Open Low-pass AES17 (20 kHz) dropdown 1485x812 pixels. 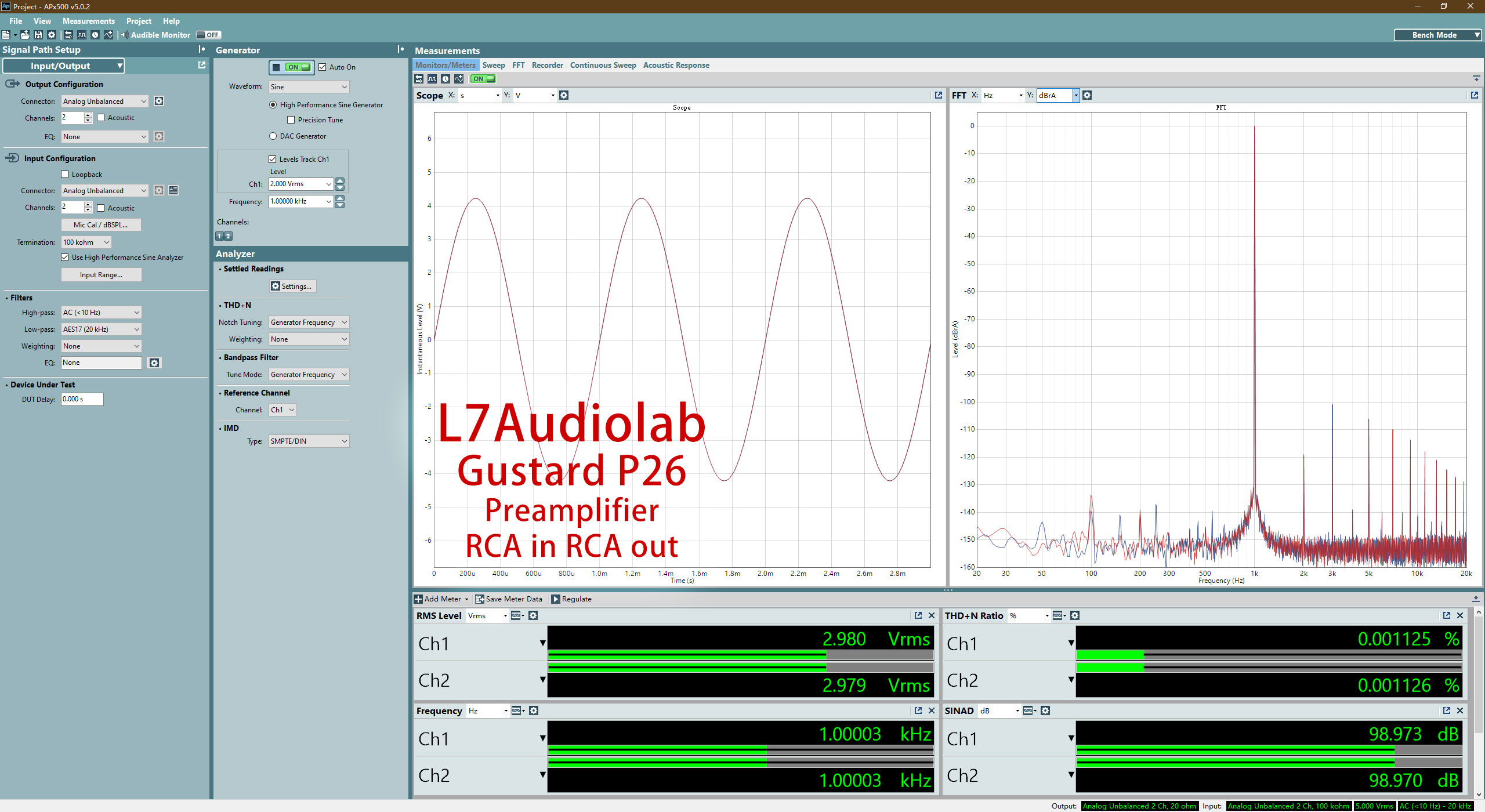click(102, 329)
